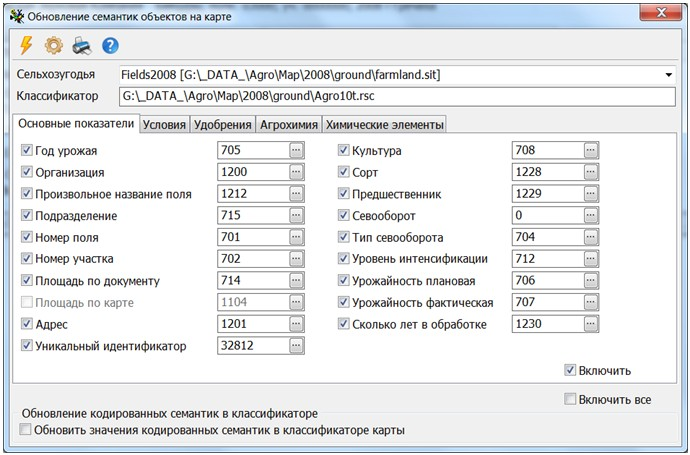Switch to the Удобрения tab
Viewport: 690px width, 455px height.
point(222,125)
